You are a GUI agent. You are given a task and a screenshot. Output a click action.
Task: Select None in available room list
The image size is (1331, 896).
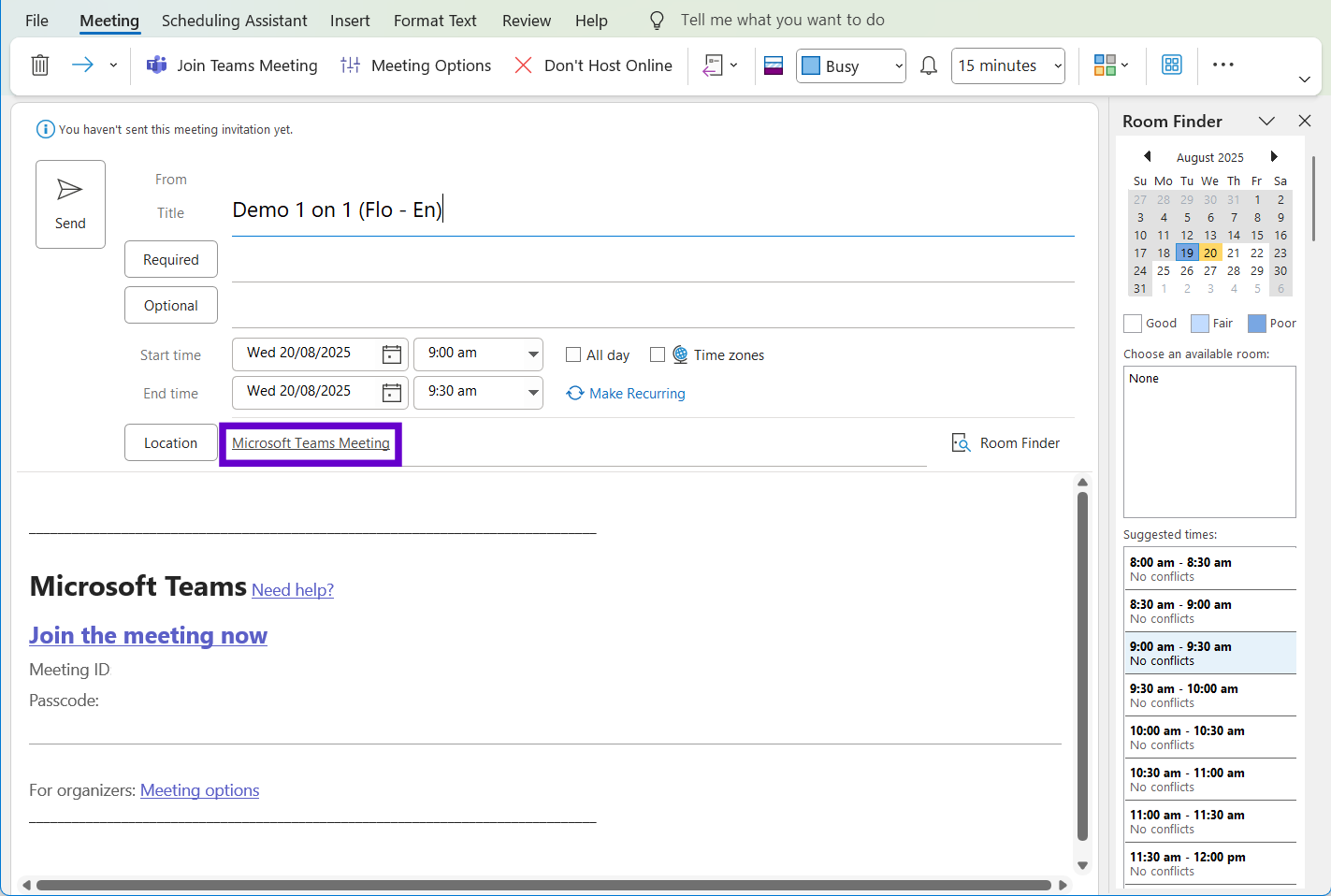click(1144, 379)
